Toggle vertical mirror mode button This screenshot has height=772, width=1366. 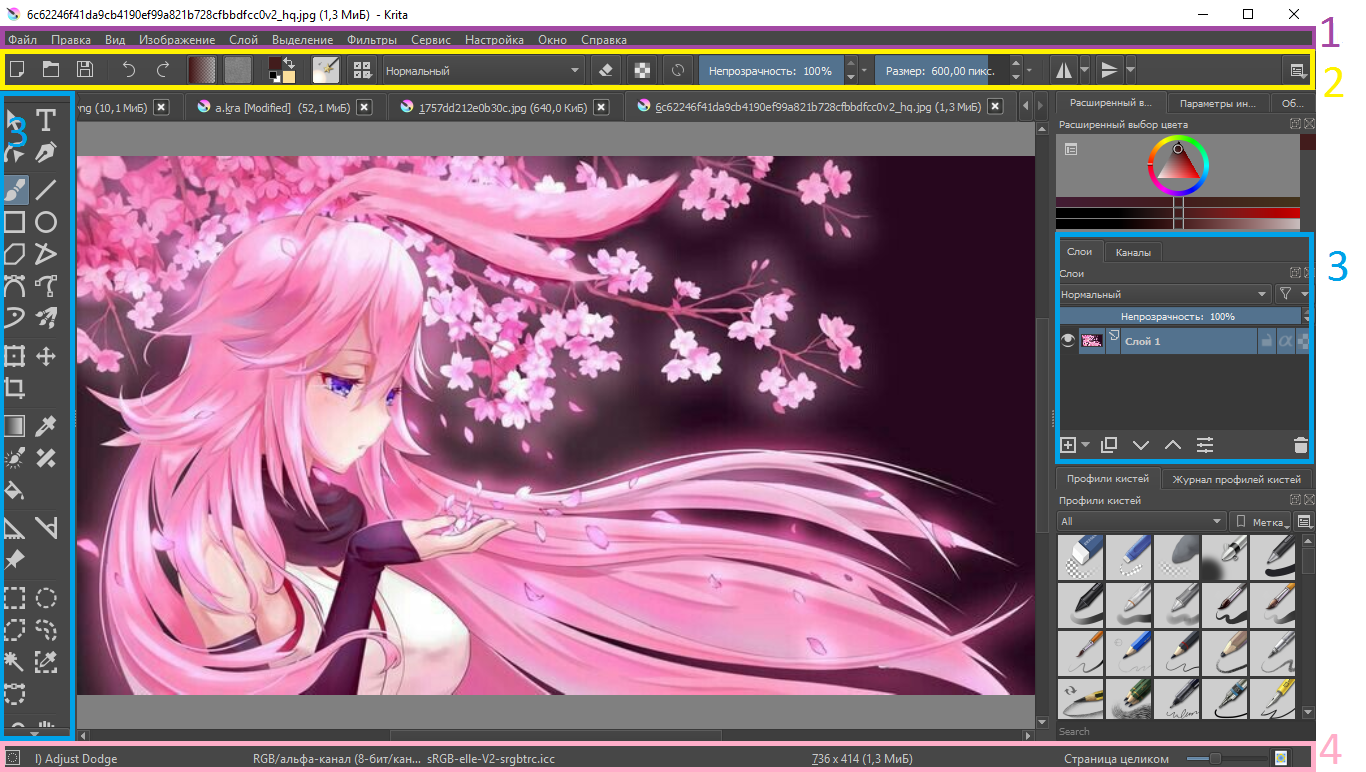pos(1109,70)
